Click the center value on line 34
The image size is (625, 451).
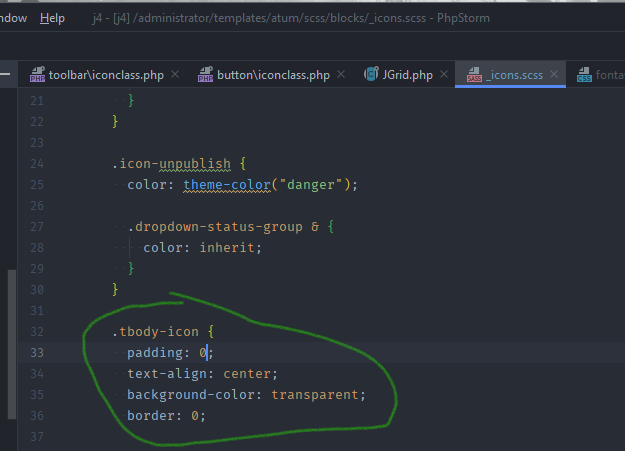(x=247, y=374)
